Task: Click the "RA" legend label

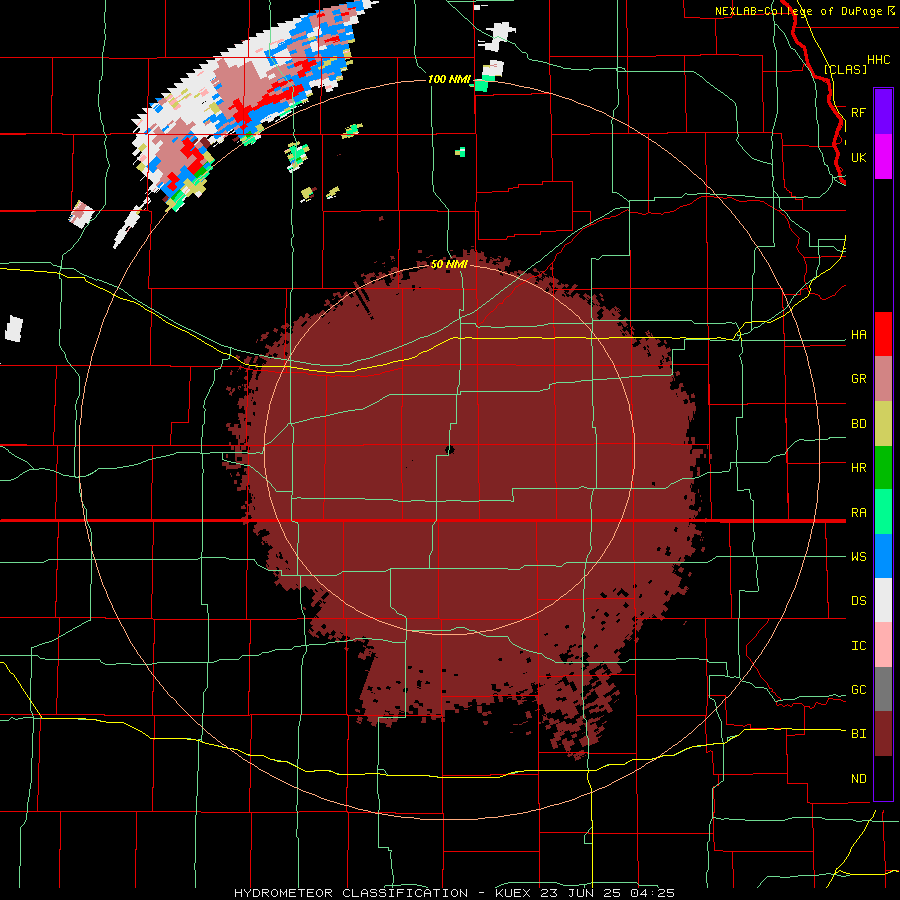Action: pyautogui.click(x=858, y=513)
